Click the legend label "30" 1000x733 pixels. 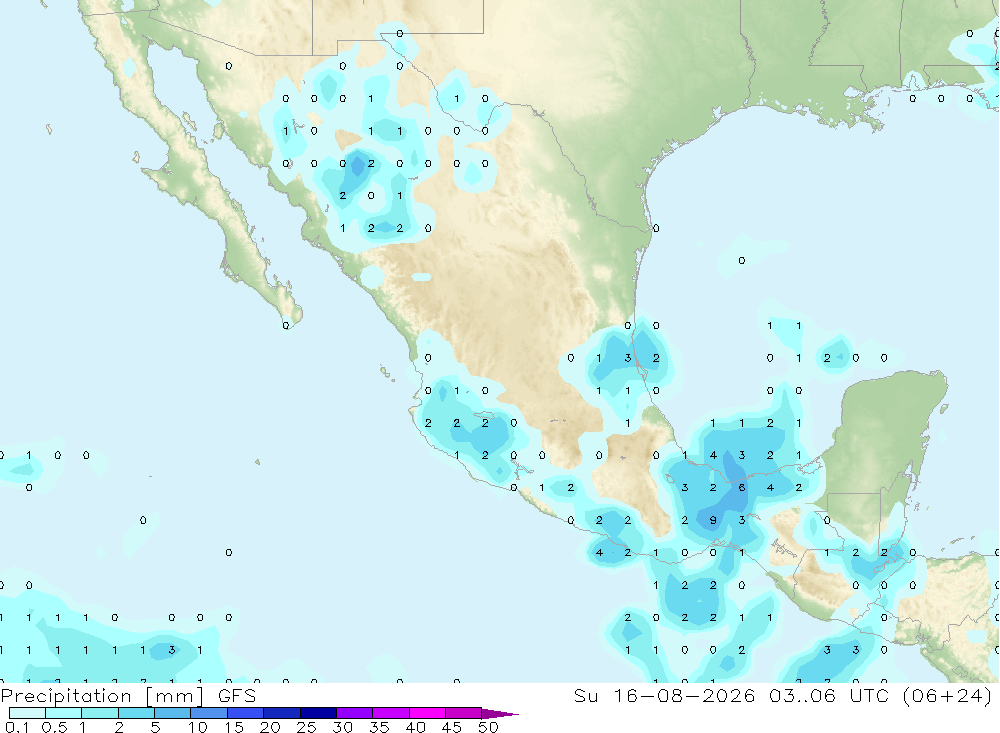click(x=342, y=727)
